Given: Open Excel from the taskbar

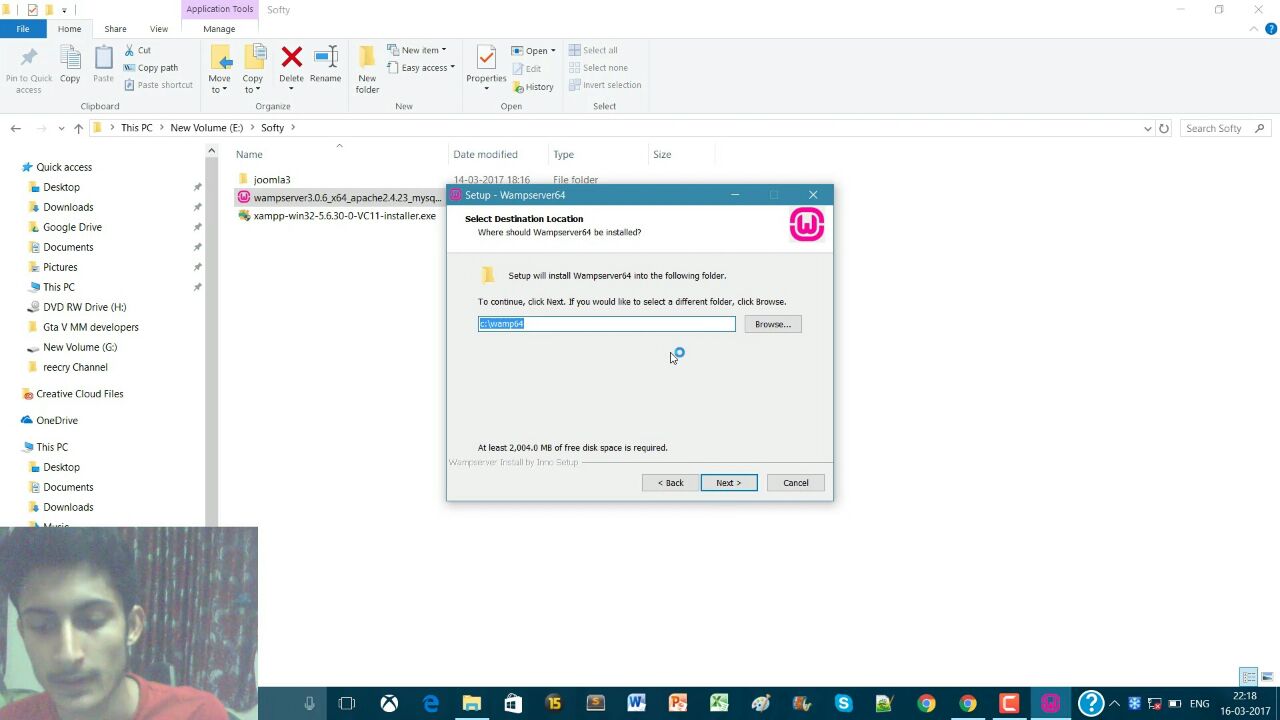Looking at the screenshot, I should (719, 704).
